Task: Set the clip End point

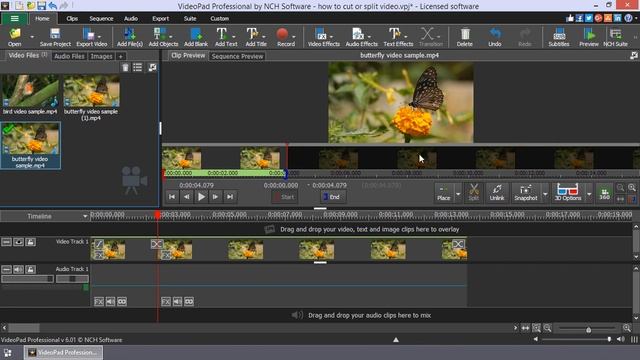Action: click(332, 197)
